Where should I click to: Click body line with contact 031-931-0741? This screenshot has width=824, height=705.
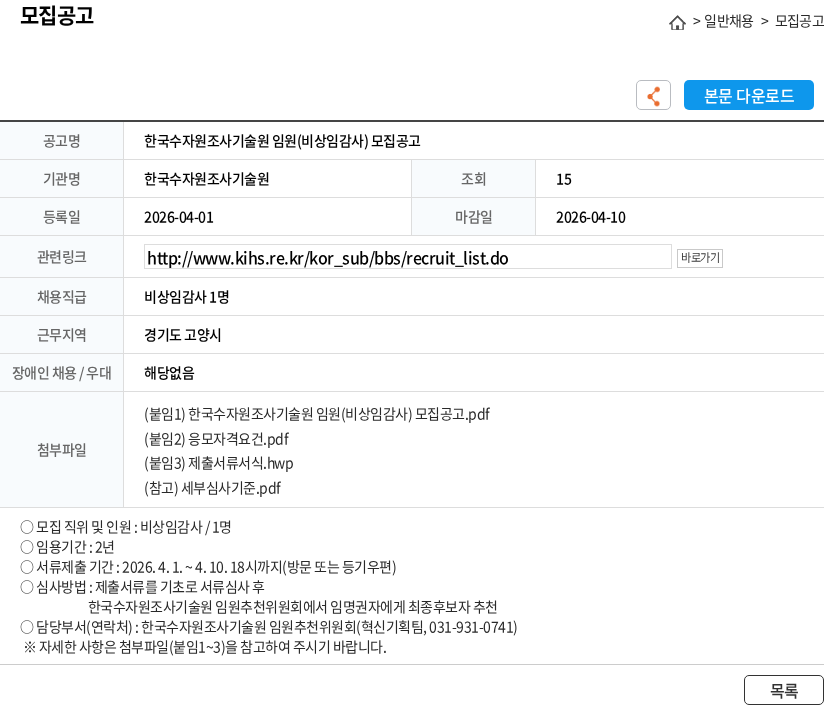coord(269,627)
